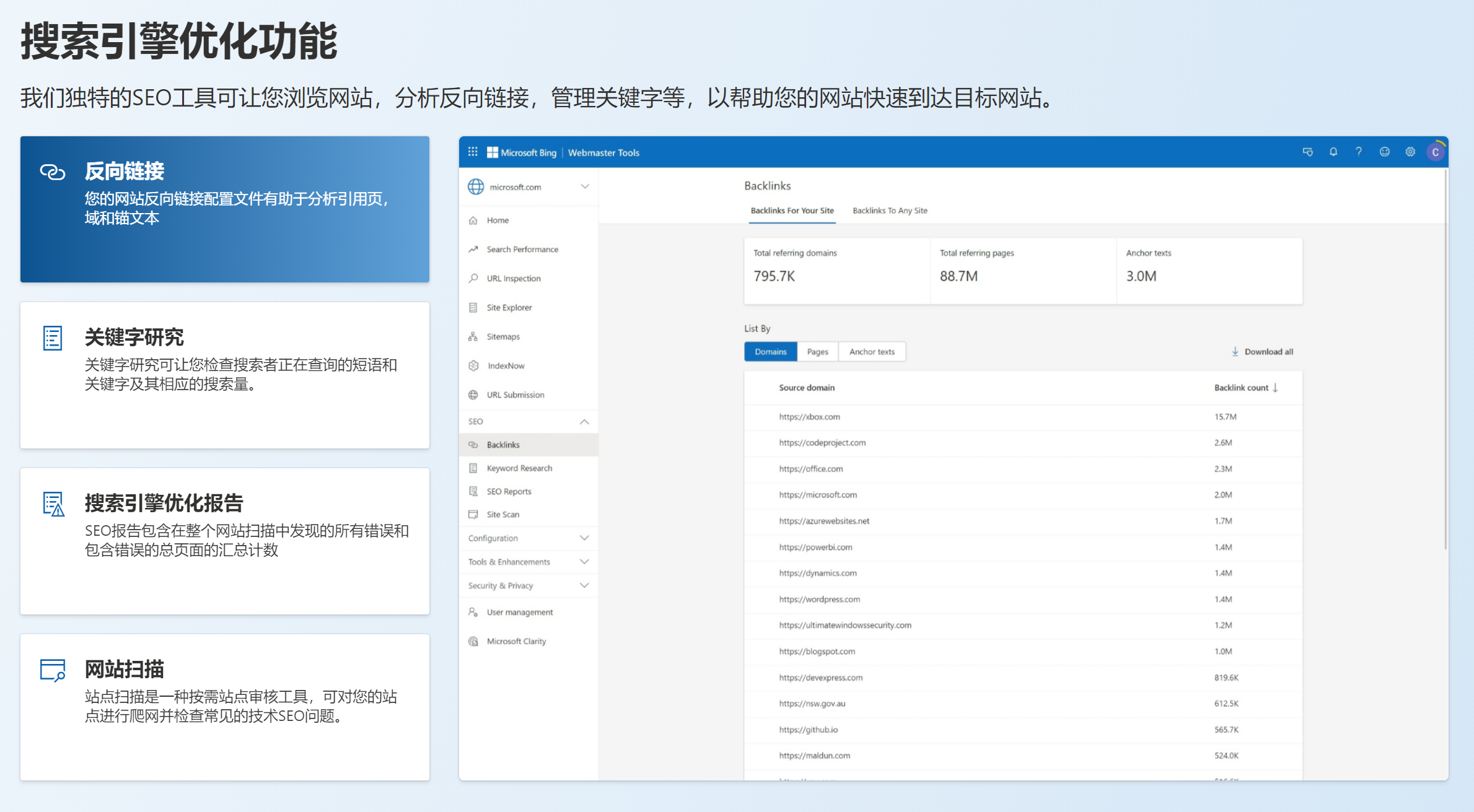Click the vertical scrollbar of Webmaster Tools

click(1445, 359)
